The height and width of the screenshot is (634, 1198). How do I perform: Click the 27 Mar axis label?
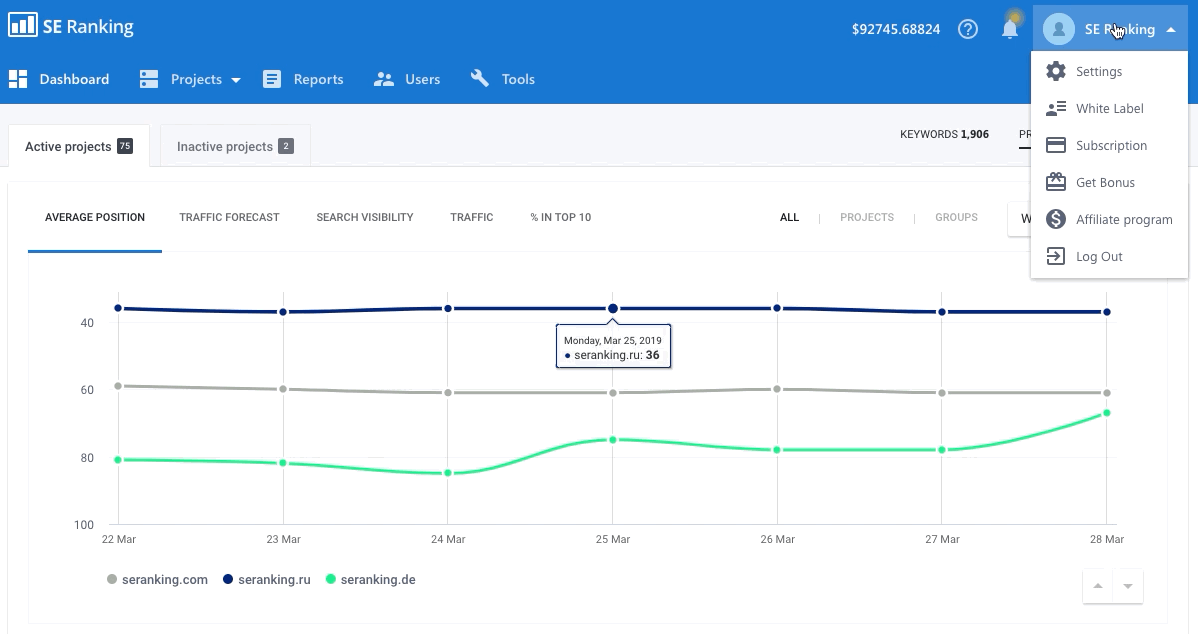click(x=942, y=539)
